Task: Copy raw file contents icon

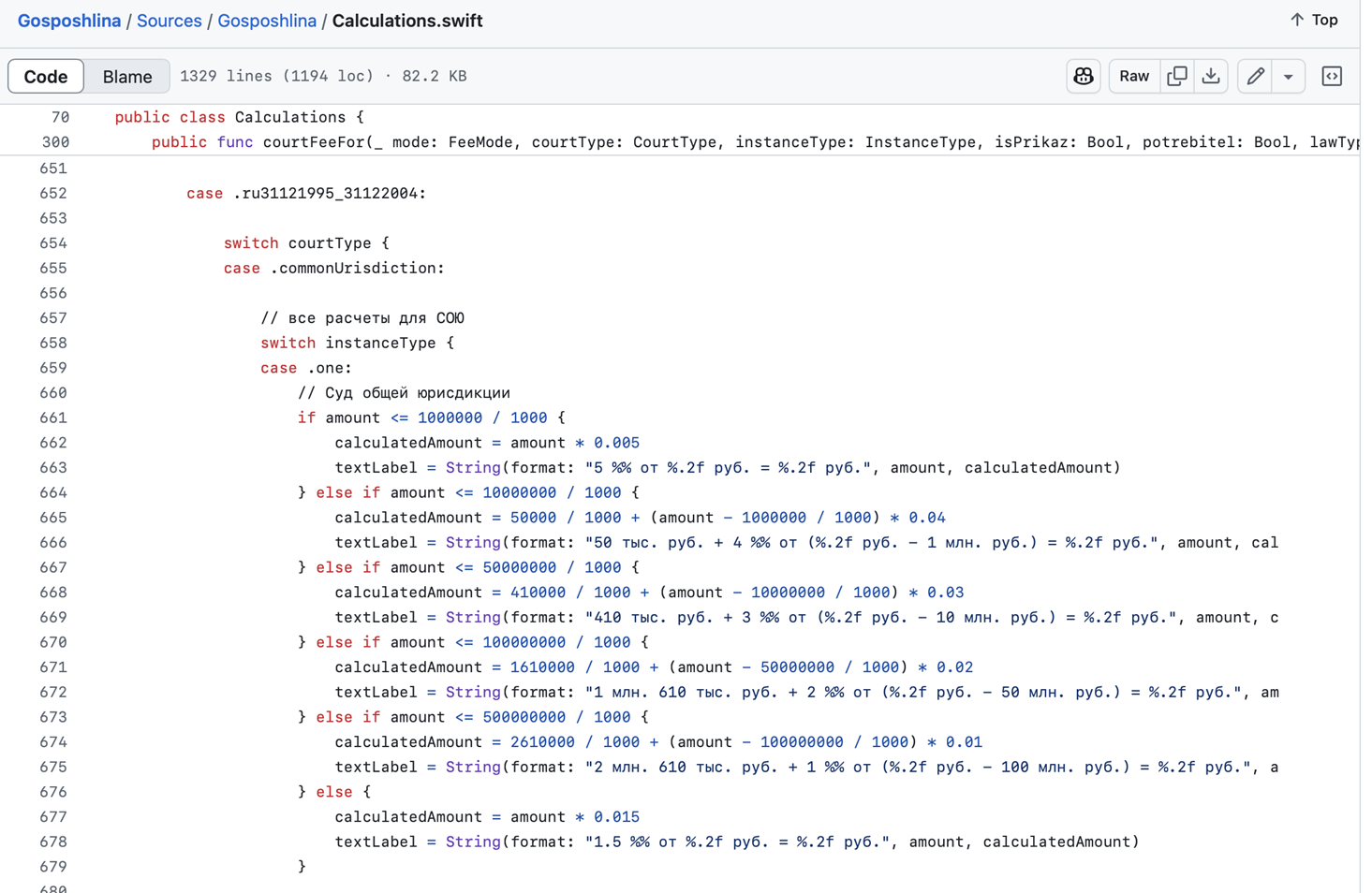Action: (1177, 76)
